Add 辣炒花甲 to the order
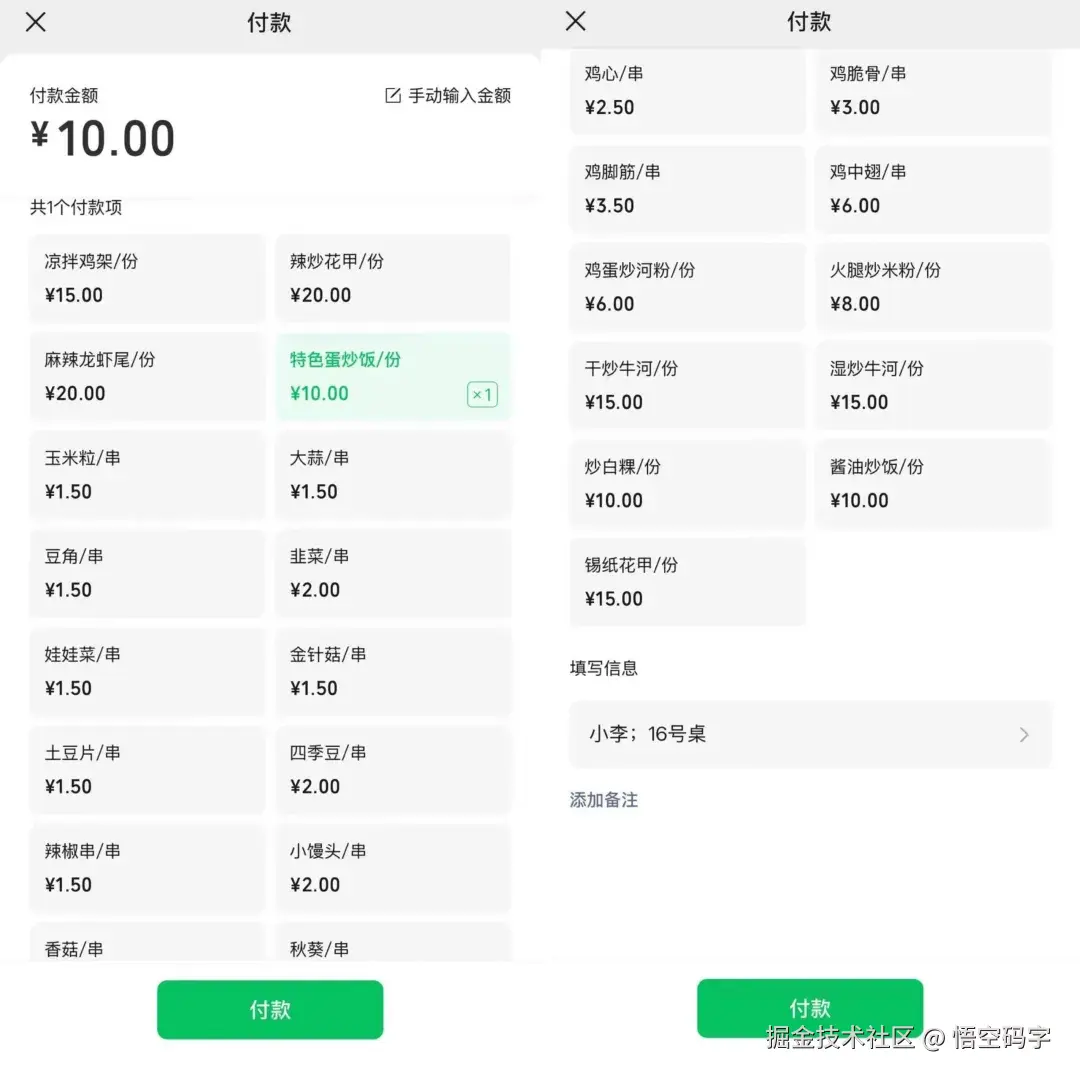 coord(392,278)
